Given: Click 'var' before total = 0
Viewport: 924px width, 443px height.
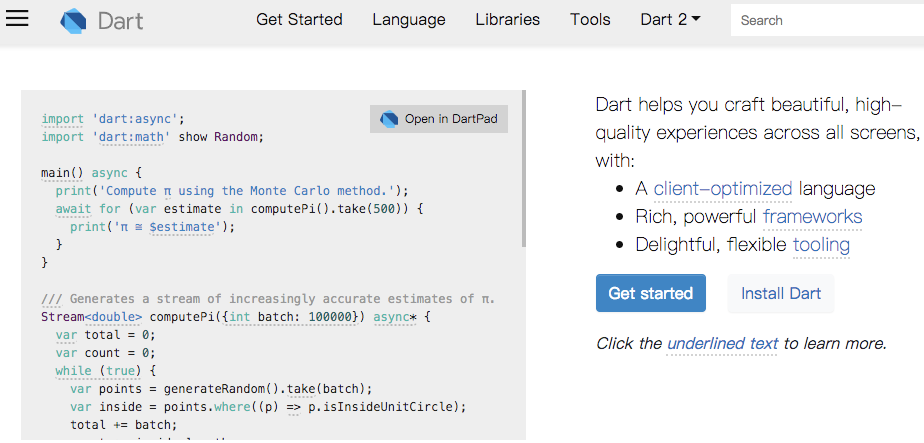Looking at the screenshot, I should pos(66,335).
